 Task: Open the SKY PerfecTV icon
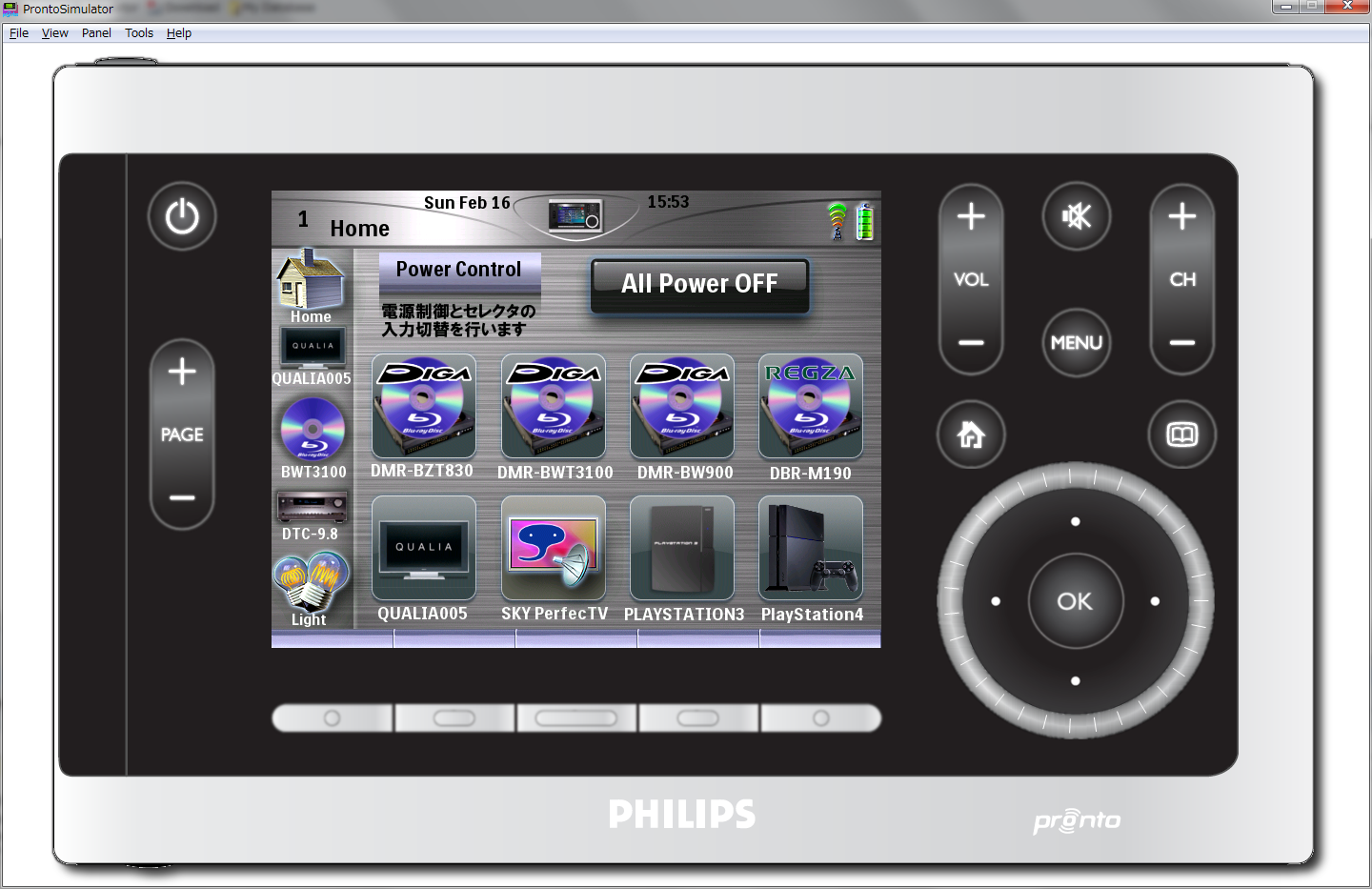pos(553,549)
